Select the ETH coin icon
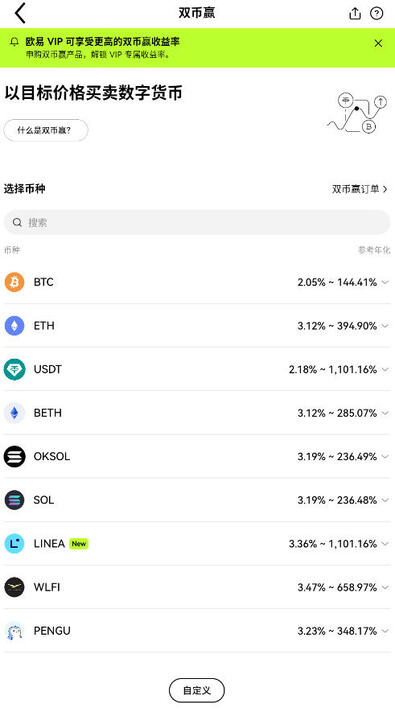Viewport: 395px width, 720px height. (x=14, y=326)
